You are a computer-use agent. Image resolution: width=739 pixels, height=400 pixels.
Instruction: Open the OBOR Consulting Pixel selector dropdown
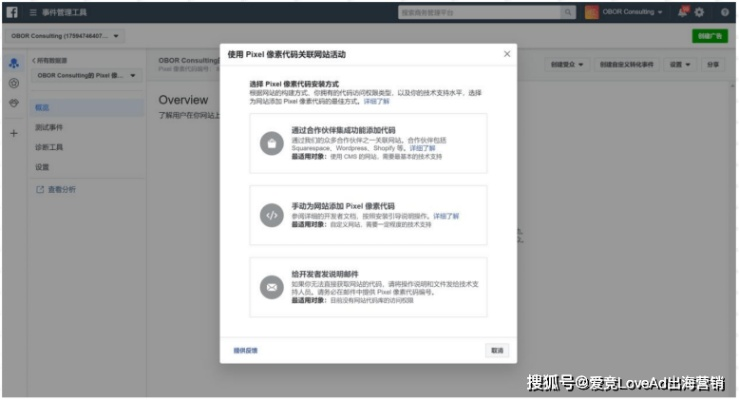tap(86, 75)
